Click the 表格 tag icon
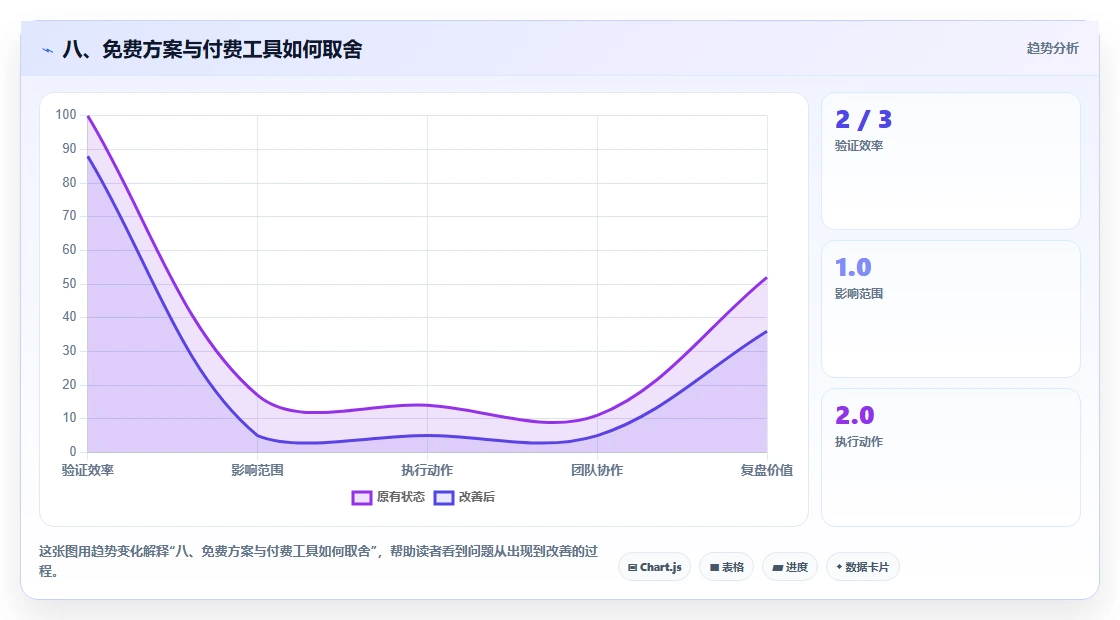 (x=714, y=567)
